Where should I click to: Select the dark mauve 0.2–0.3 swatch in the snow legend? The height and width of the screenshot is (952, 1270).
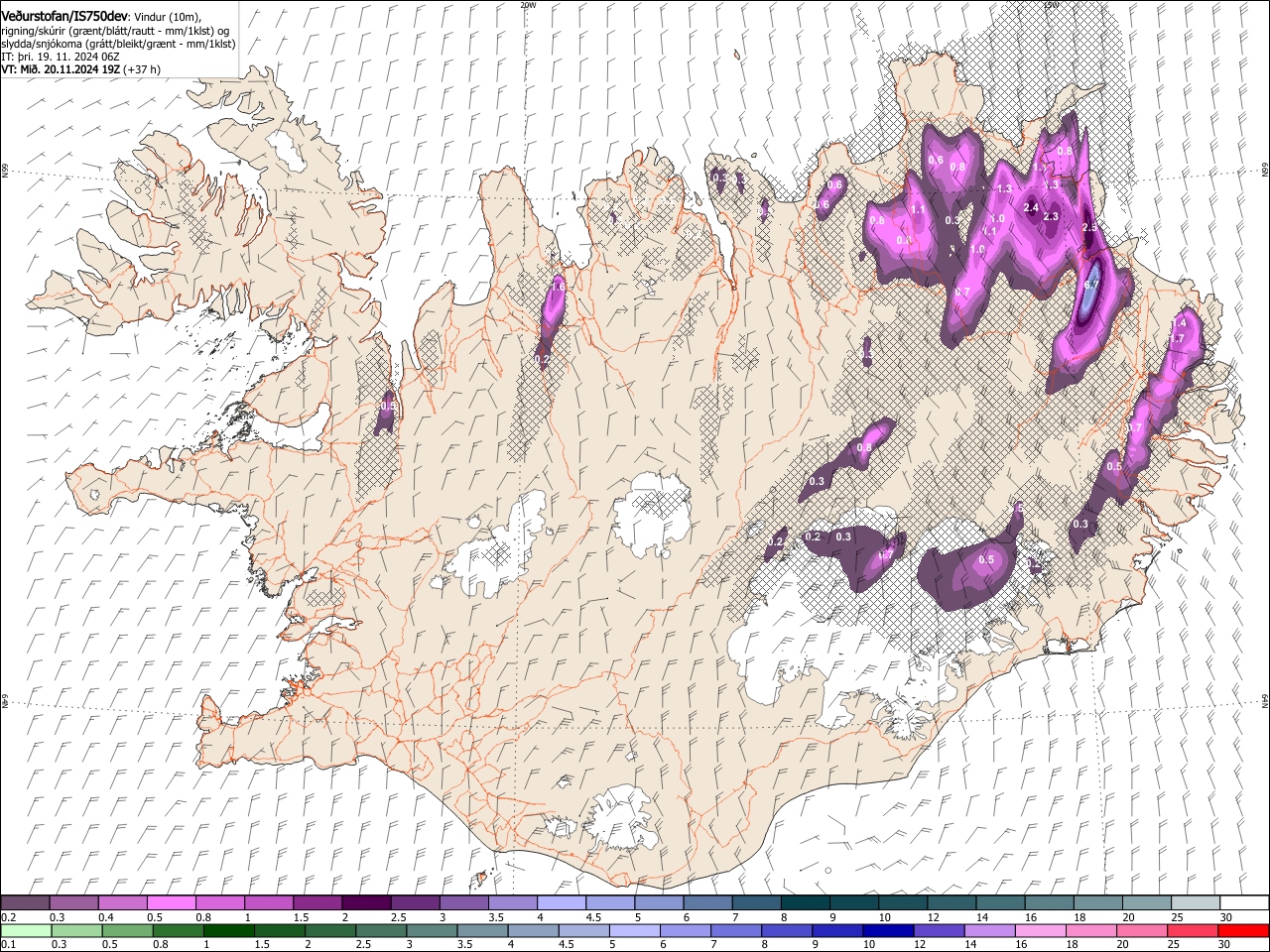[x=25, y=902]
